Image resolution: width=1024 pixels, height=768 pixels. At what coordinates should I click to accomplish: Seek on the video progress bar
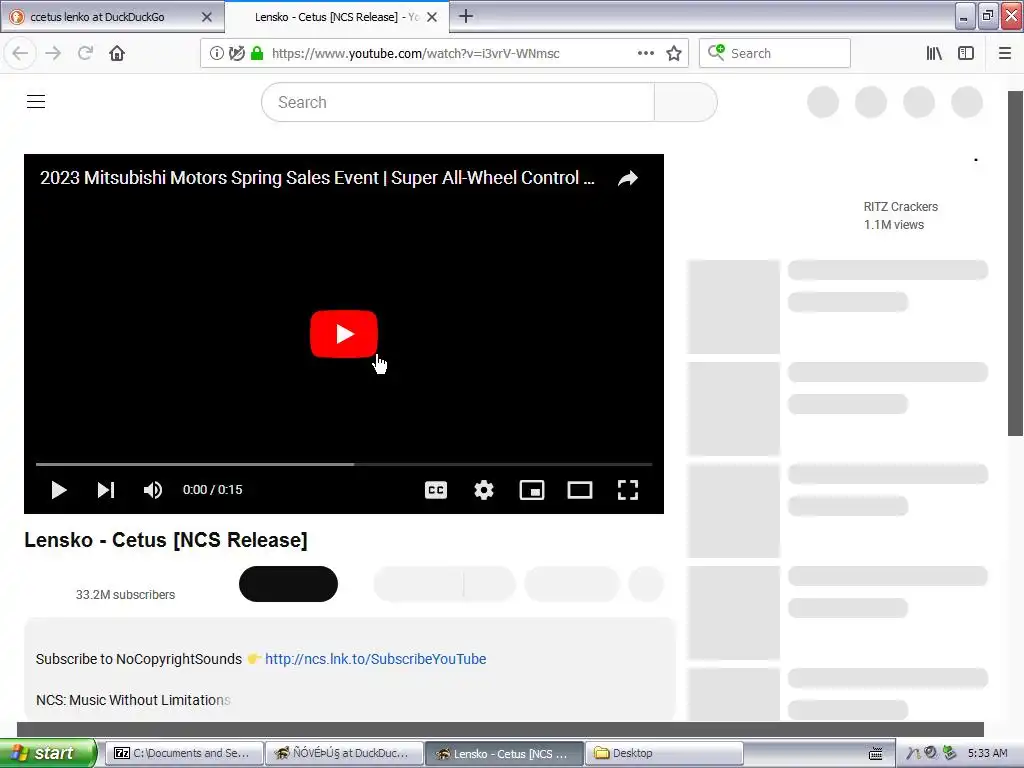coord(344,464)
